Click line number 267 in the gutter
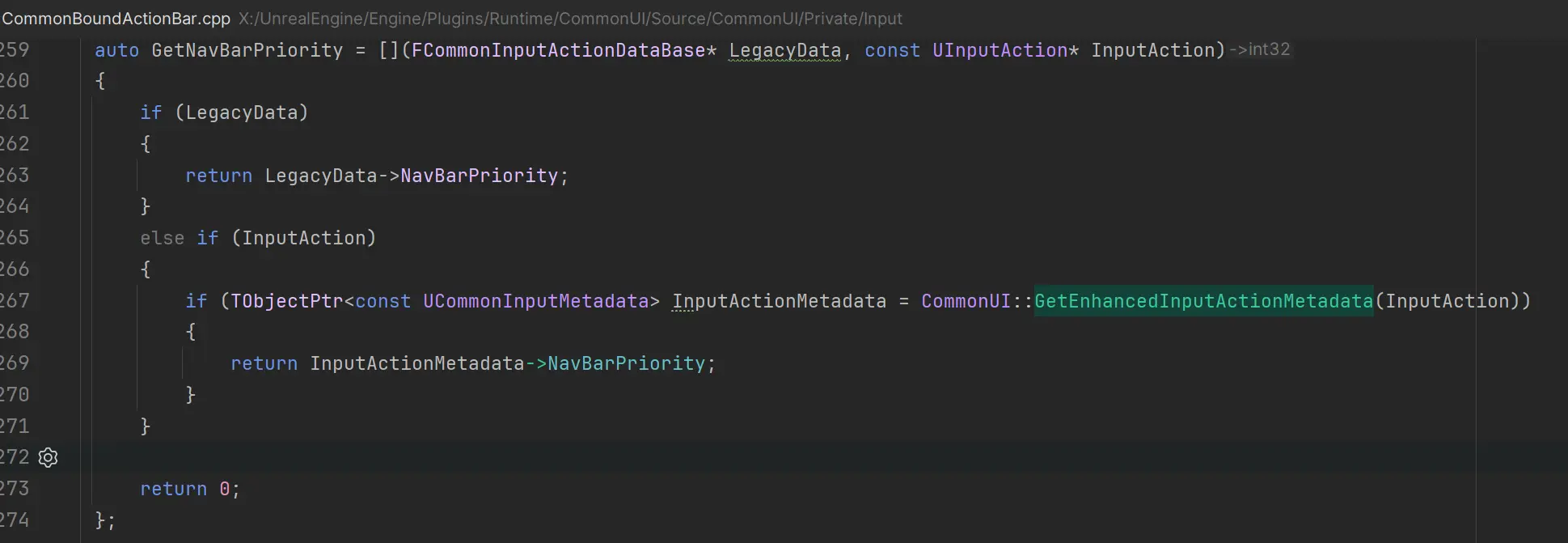 (15, 301)
